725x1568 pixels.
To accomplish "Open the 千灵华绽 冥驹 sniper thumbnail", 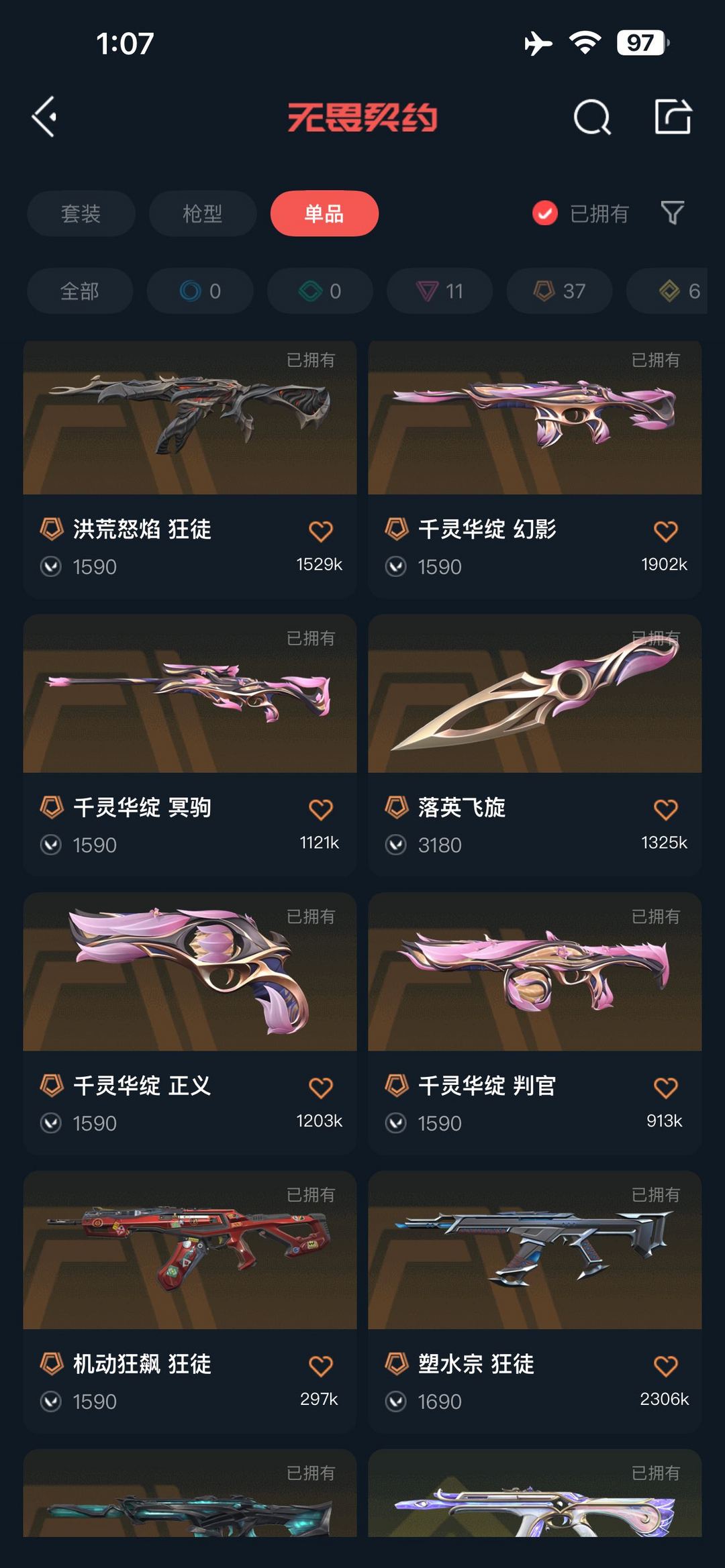I will 190,693.
